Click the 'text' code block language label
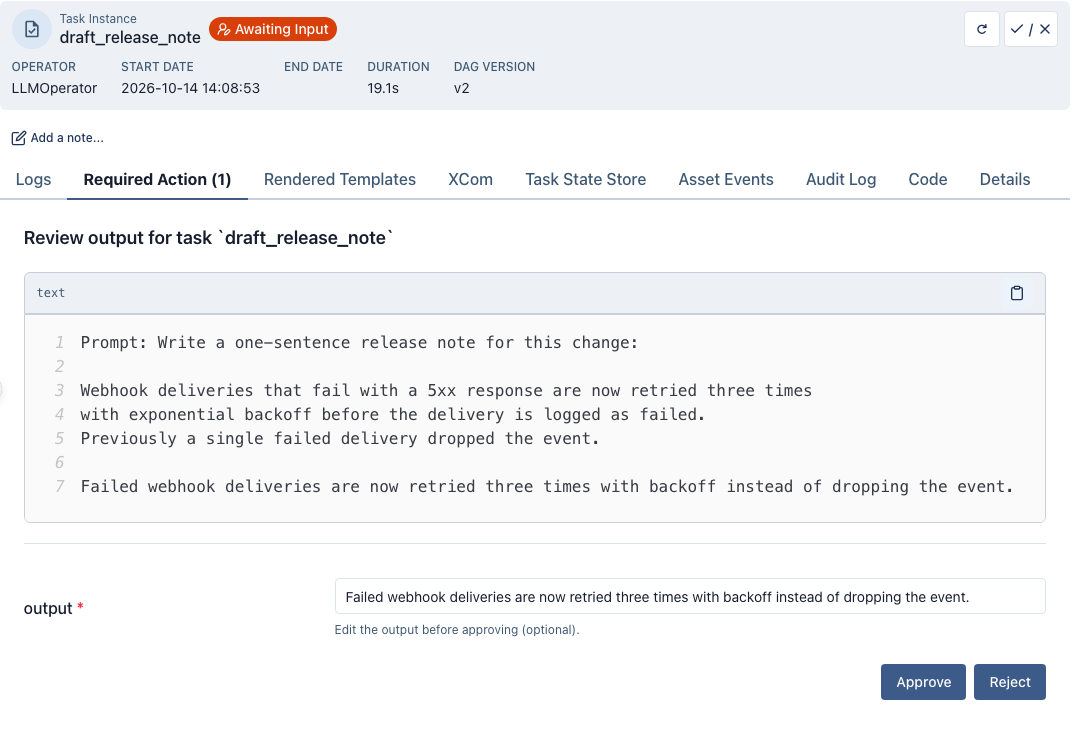1074x740 pixels. (51, 293)
